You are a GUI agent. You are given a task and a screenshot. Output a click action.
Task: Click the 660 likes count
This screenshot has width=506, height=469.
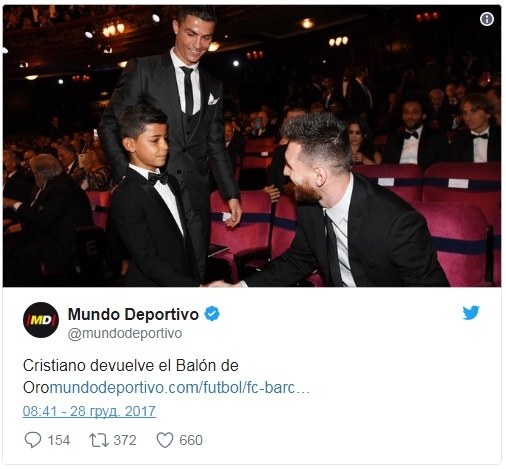[191, 440]
